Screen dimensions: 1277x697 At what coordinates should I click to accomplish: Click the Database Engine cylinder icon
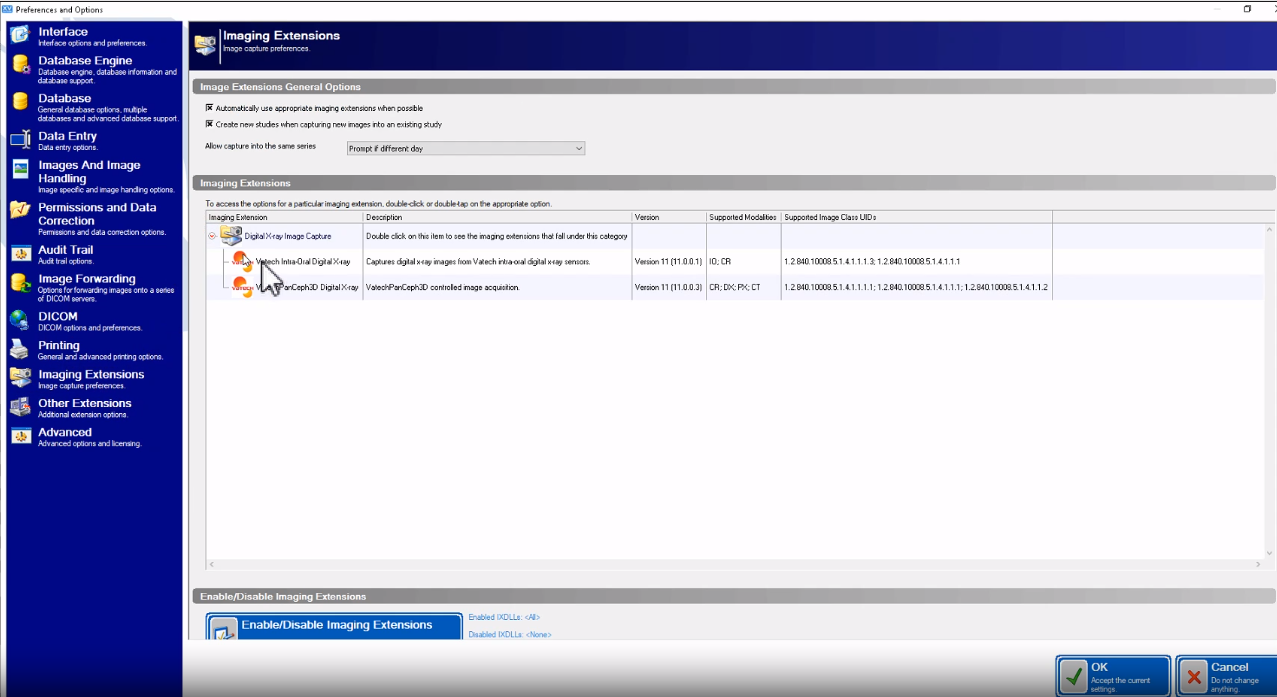coord(20,65)
